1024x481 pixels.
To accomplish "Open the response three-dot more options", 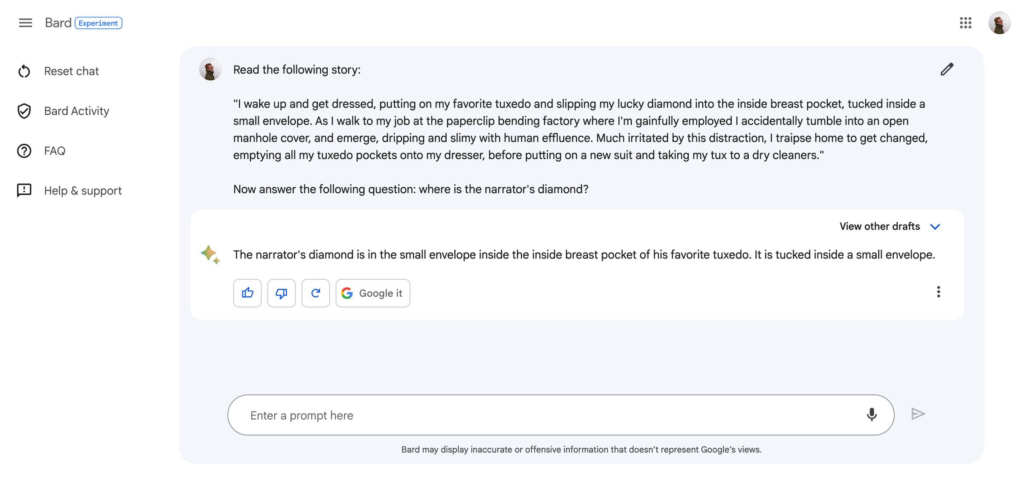I will 938,292.
